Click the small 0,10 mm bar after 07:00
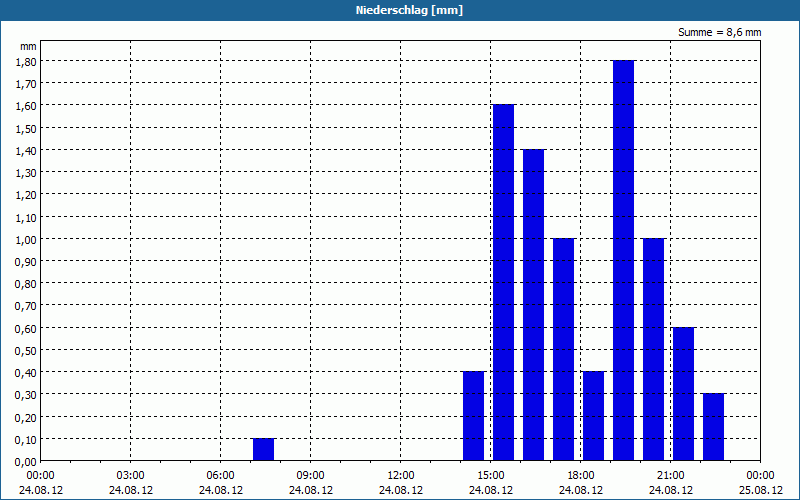Screen dimensions: 800x500 coord(263,449)
